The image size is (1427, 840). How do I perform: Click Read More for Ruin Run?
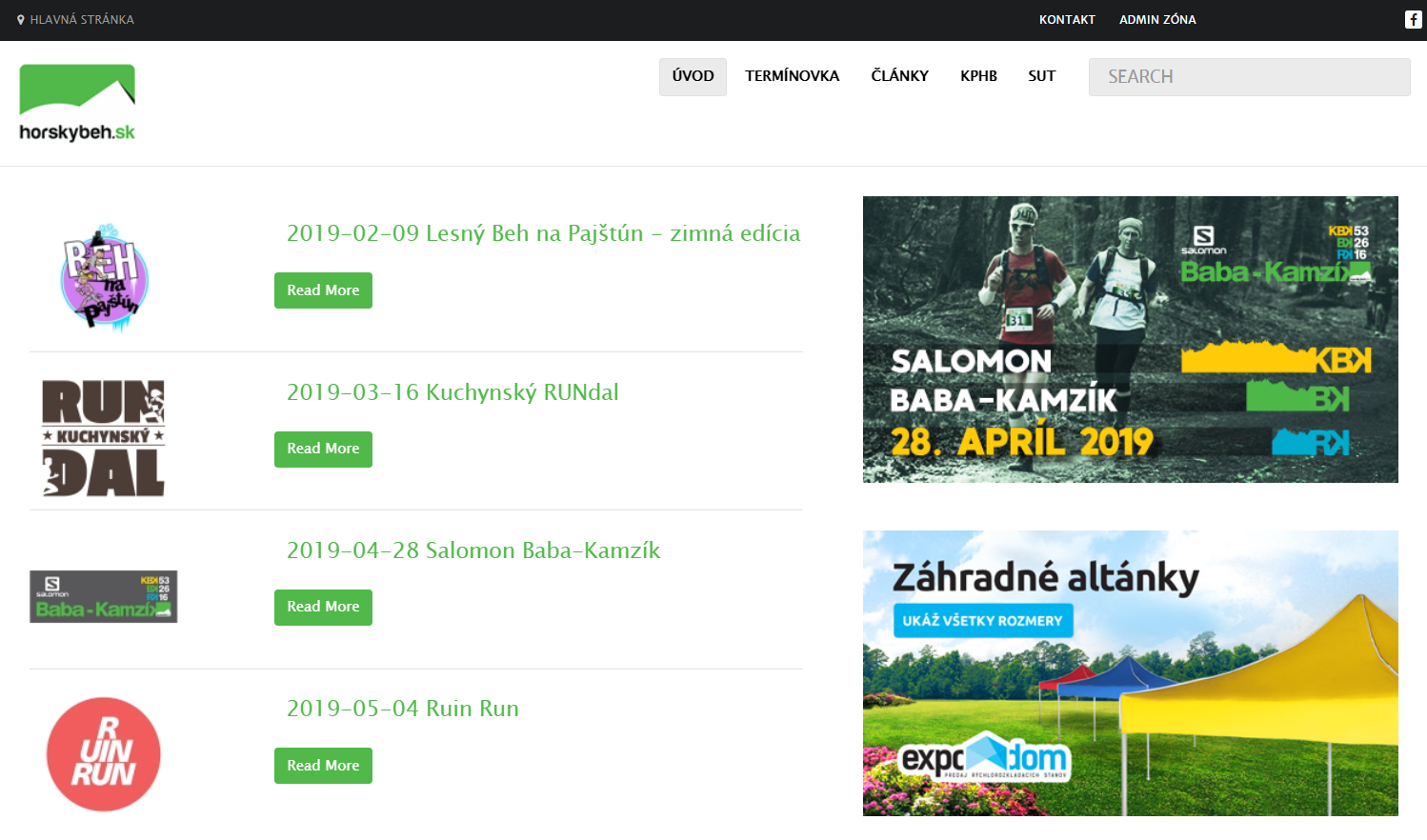[323, 766]
